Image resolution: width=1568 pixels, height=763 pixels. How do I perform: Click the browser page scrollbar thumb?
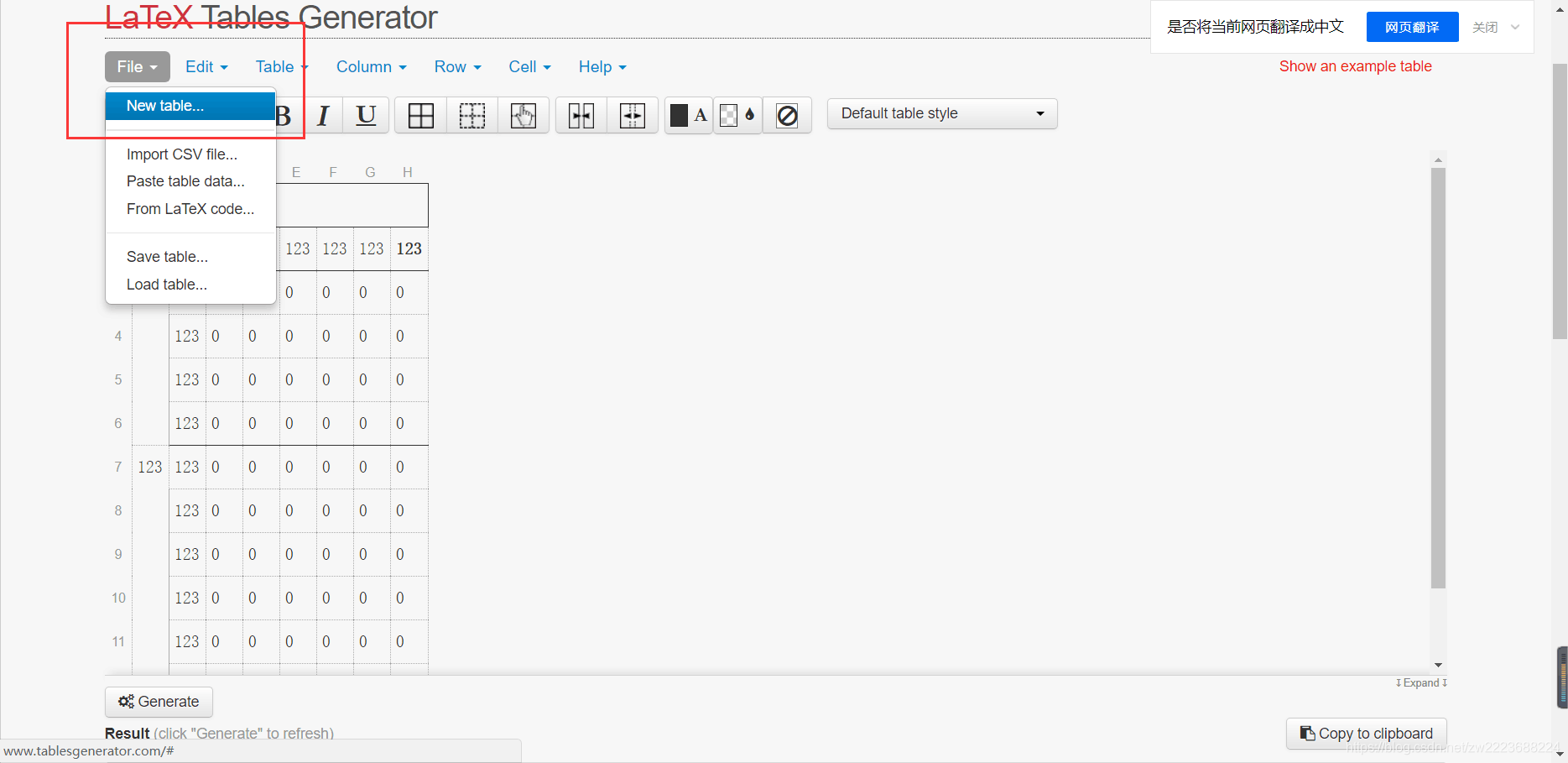click(x=1560, y=201)
